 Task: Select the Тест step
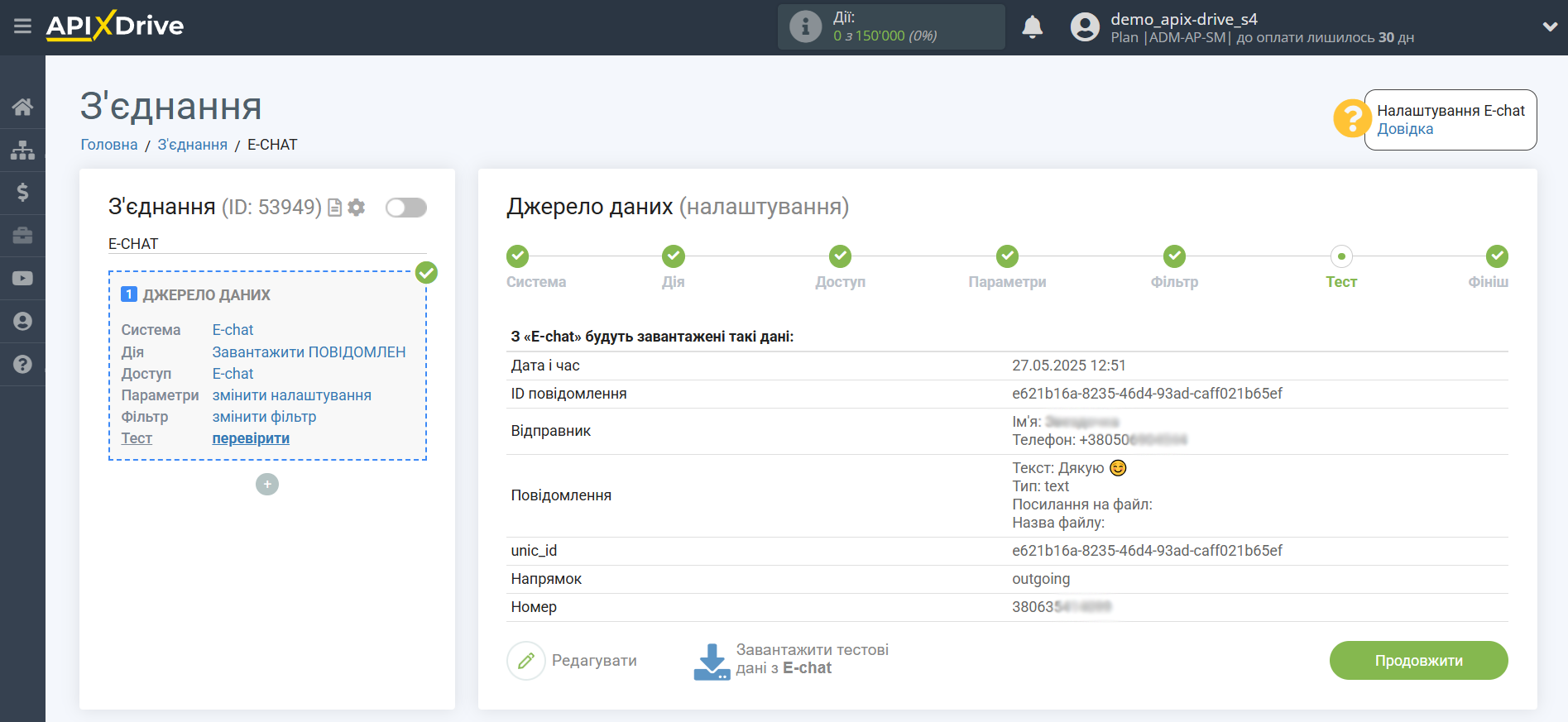coord(1341,256)
